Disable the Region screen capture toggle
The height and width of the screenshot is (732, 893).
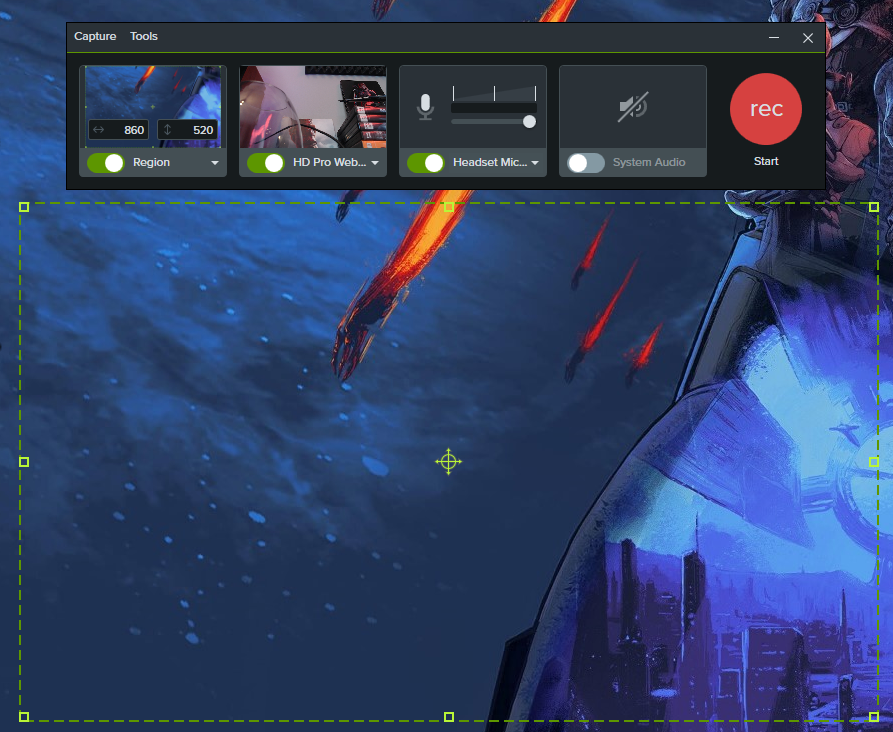[x=106, y=163]
